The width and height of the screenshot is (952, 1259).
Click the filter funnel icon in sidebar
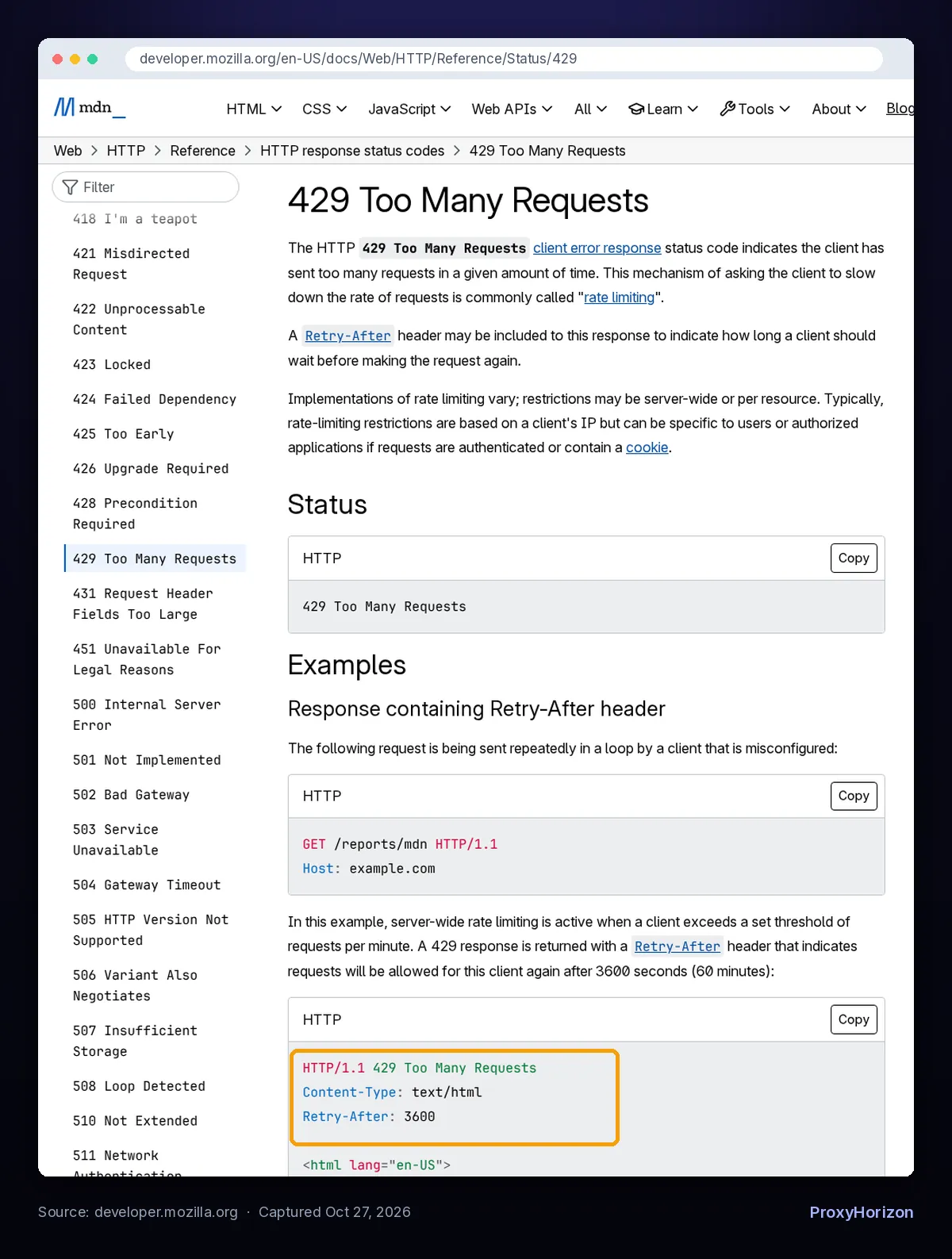click(x=70, y=187)
